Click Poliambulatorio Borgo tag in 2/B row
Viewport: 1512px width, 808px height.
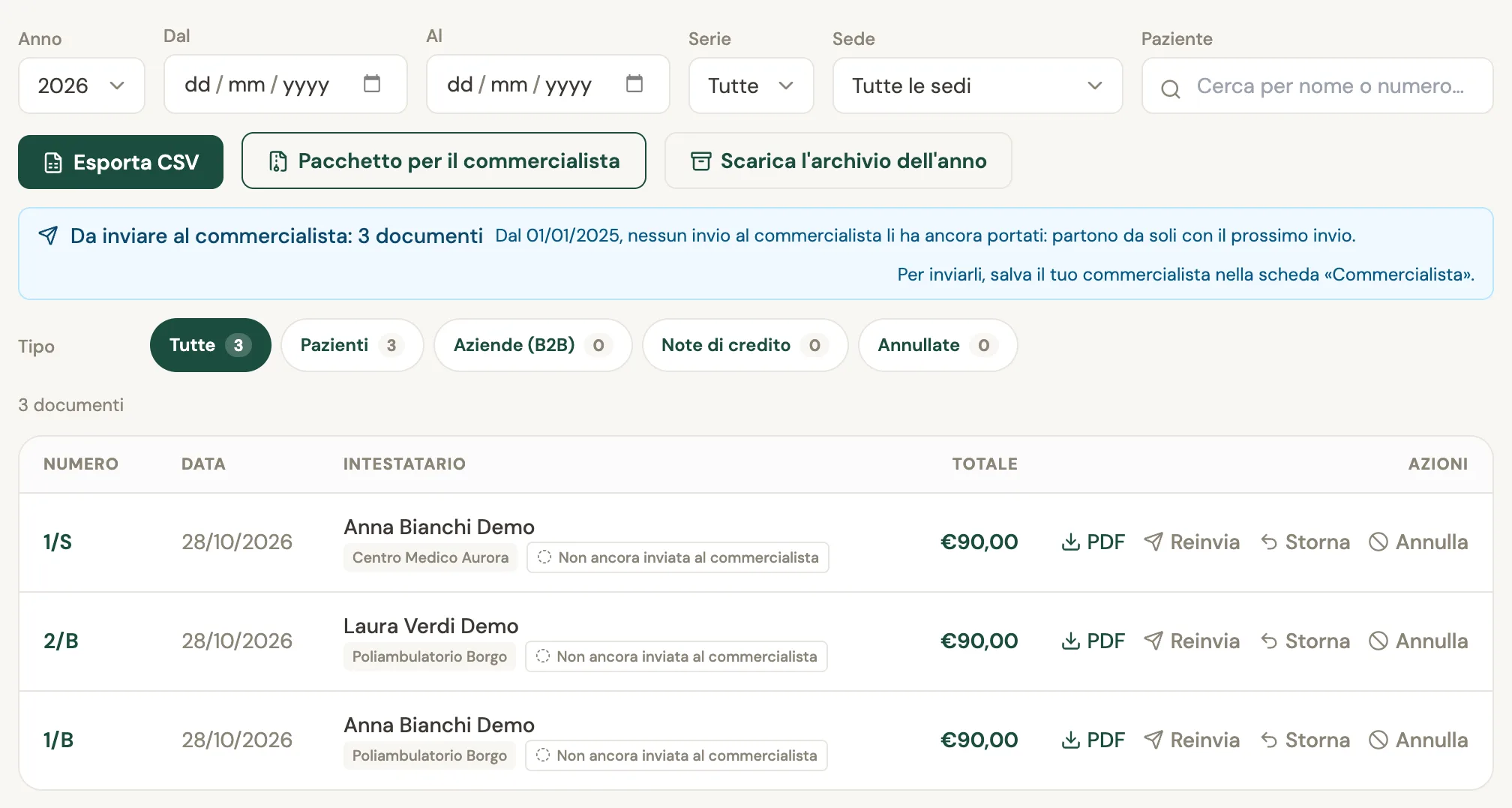(x=430, y=656)
